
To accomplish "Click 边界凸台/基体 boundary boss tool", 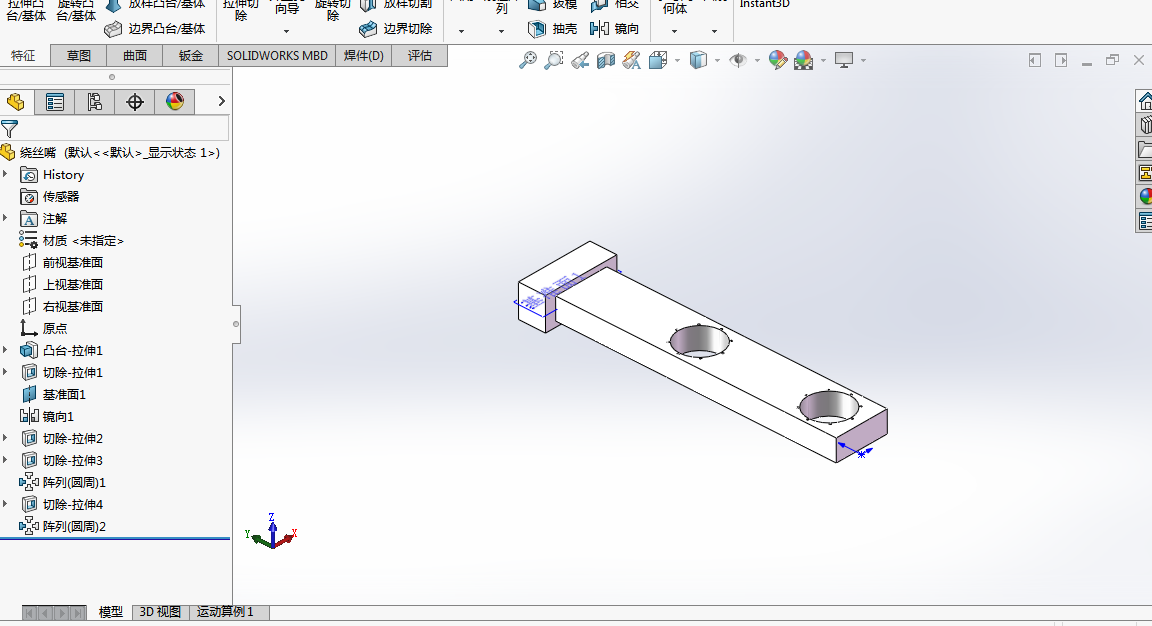I will pos(154,29).
